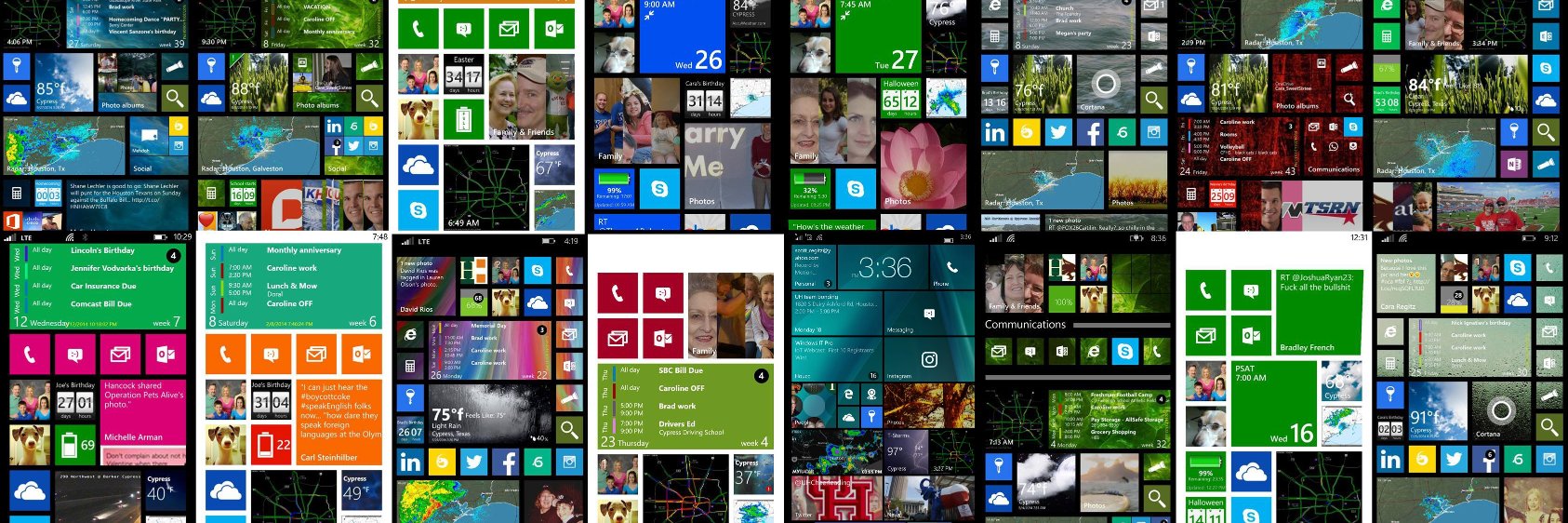Screen dimensions: 1568x523
Task: Open the PSAT 7:00 AM calendar tile
Action: 1274,403
